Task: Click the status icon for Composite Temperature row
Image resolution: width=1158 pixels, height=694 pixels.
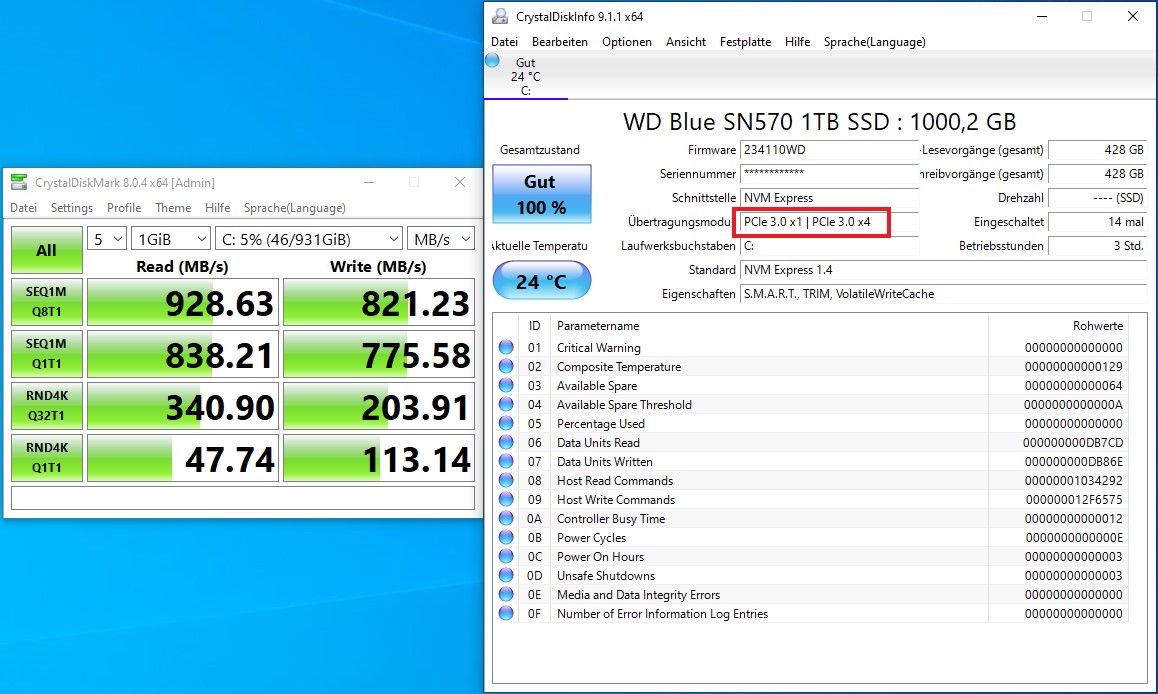Action: pos(506,366)
